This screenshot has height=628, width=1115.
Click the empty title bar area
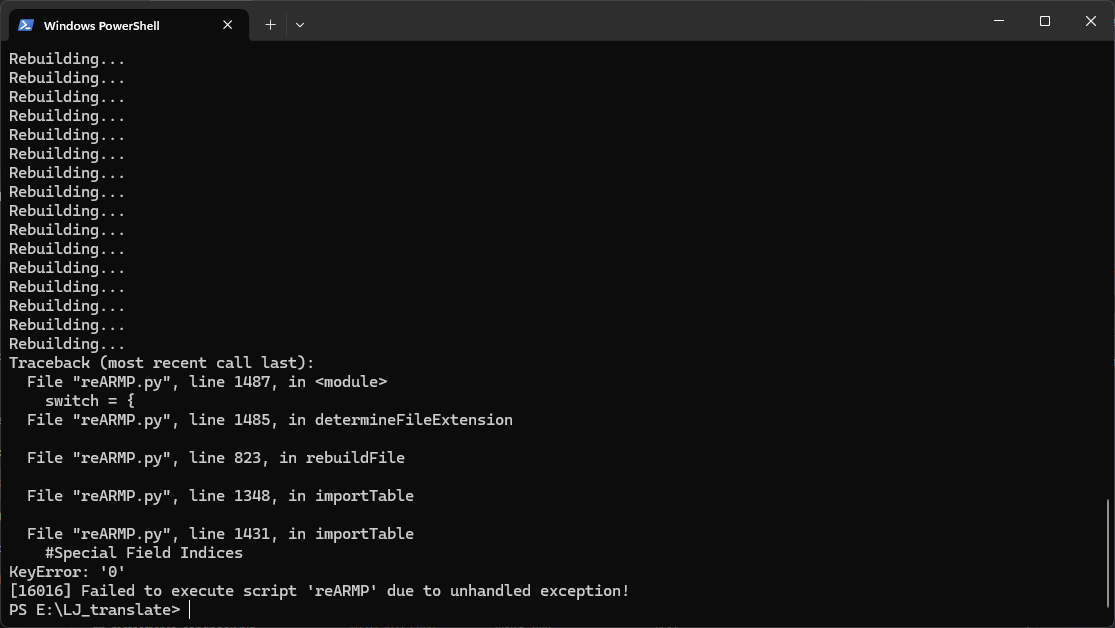[640, 21]
